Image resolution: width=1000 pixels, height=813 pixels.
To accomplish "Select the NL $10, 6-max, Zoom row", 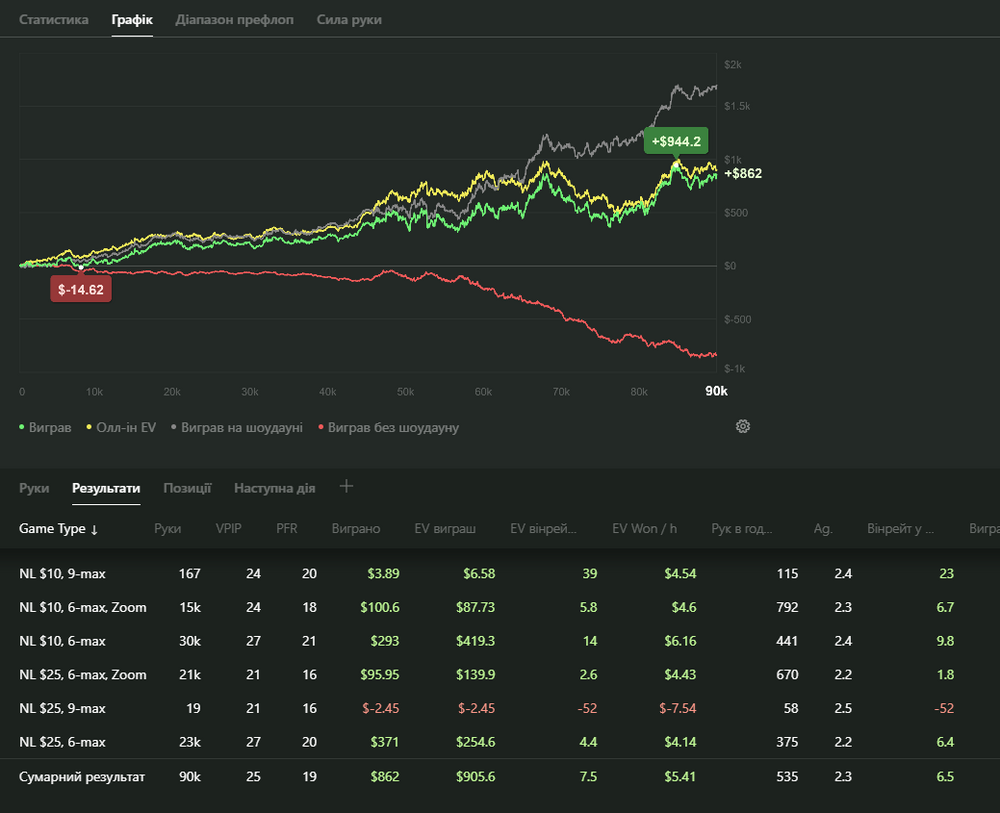I will (83, 607).
